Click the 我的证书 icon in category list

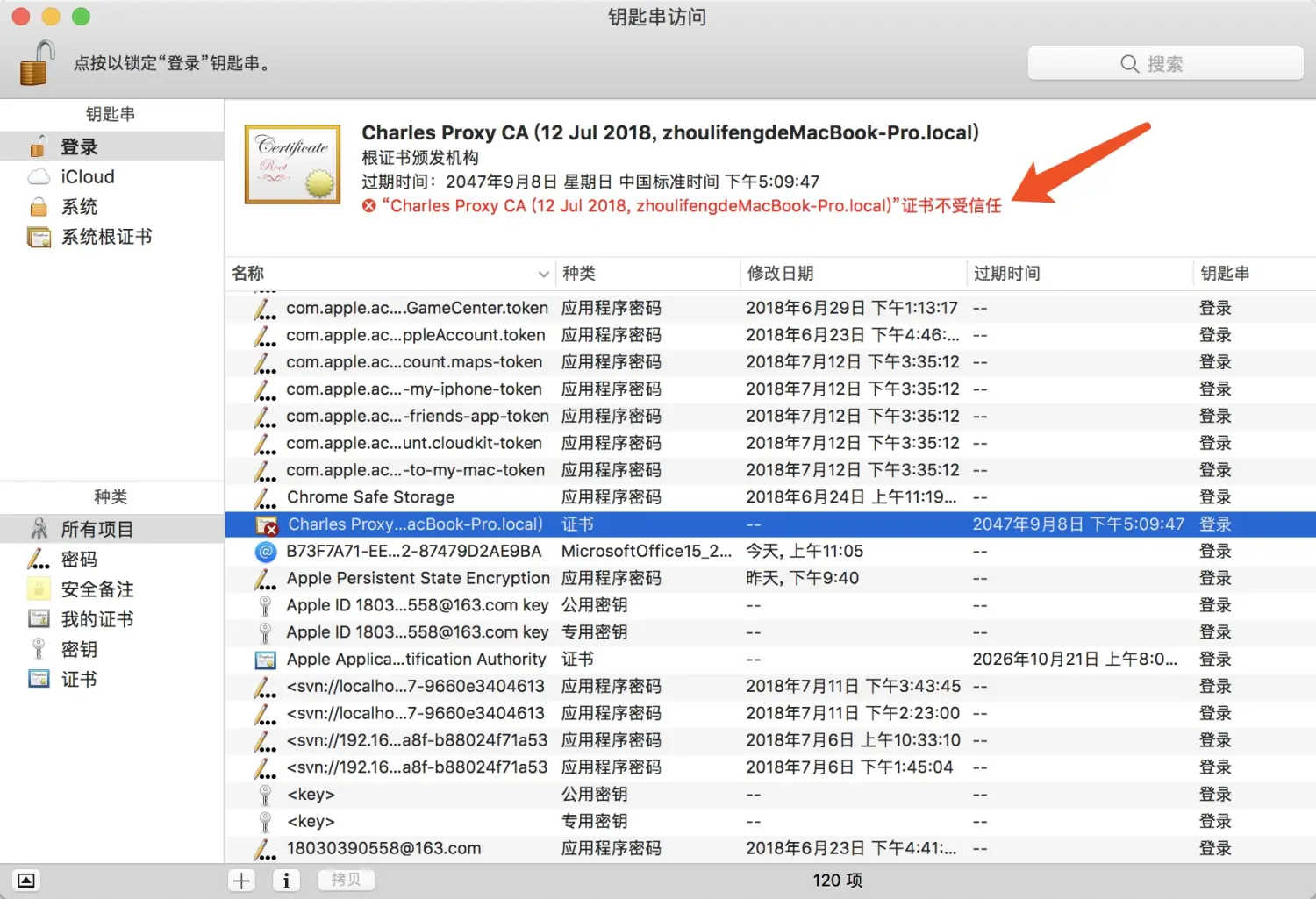[x=39, y=619]
